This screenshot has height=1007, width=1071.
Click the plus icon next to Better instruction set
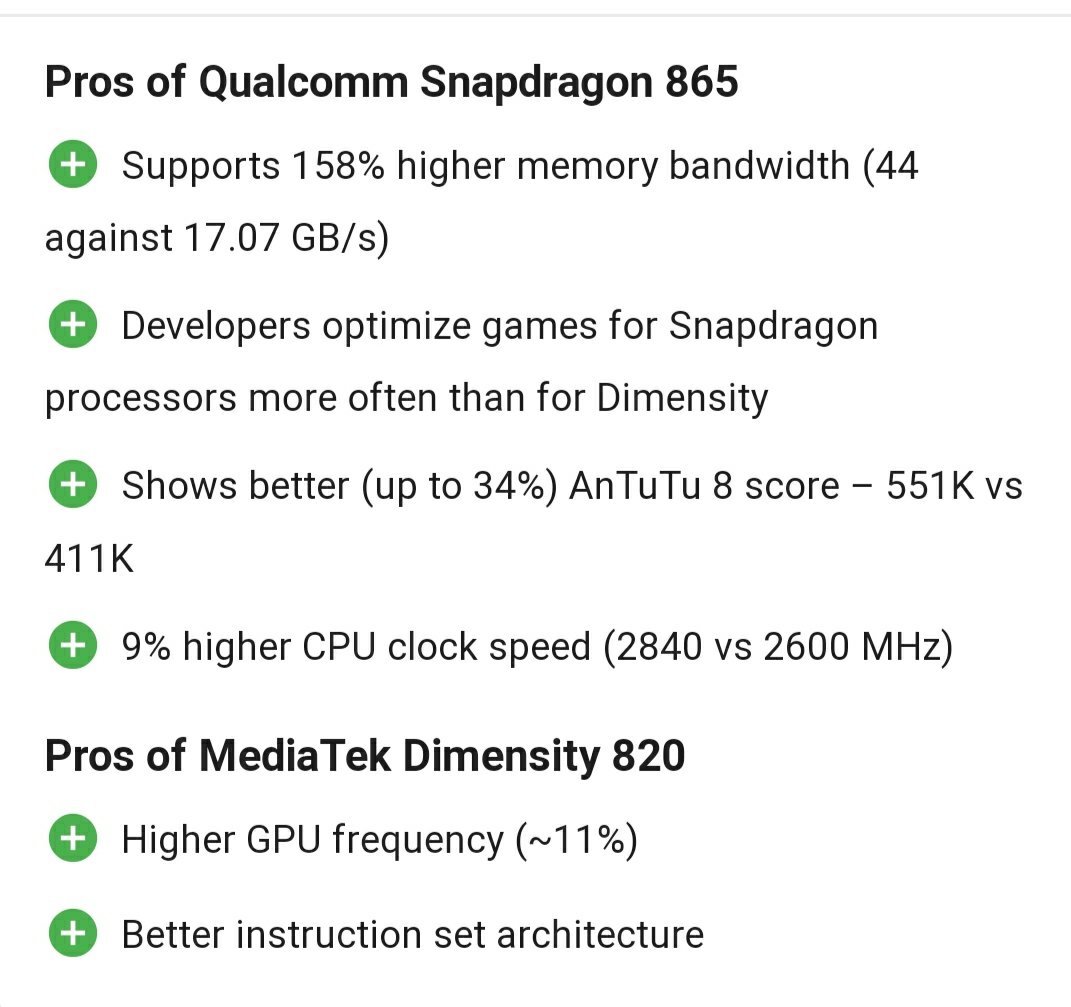coord(72,933)
